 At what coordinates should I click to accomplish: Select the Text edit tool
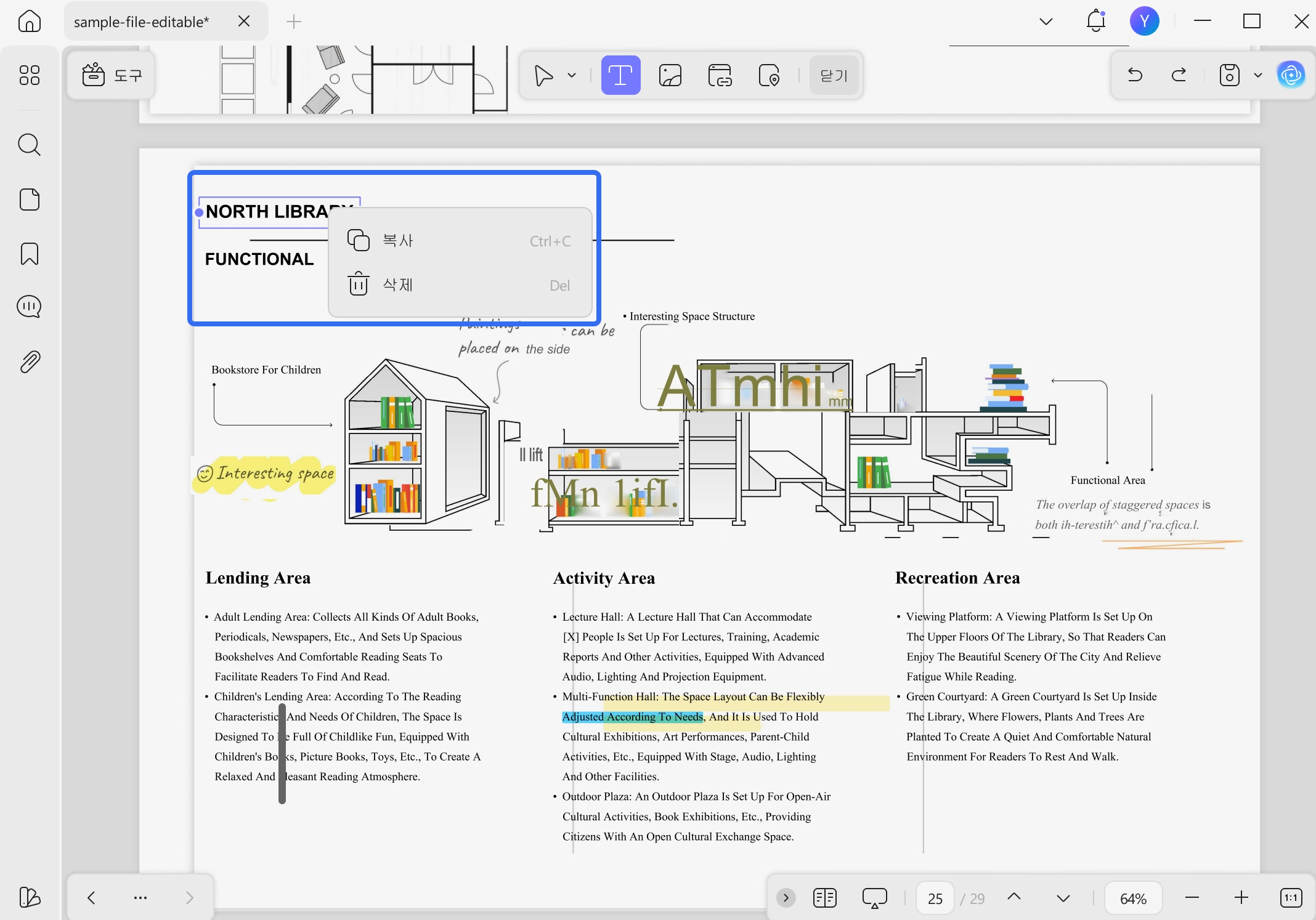[x=620, y=75]
